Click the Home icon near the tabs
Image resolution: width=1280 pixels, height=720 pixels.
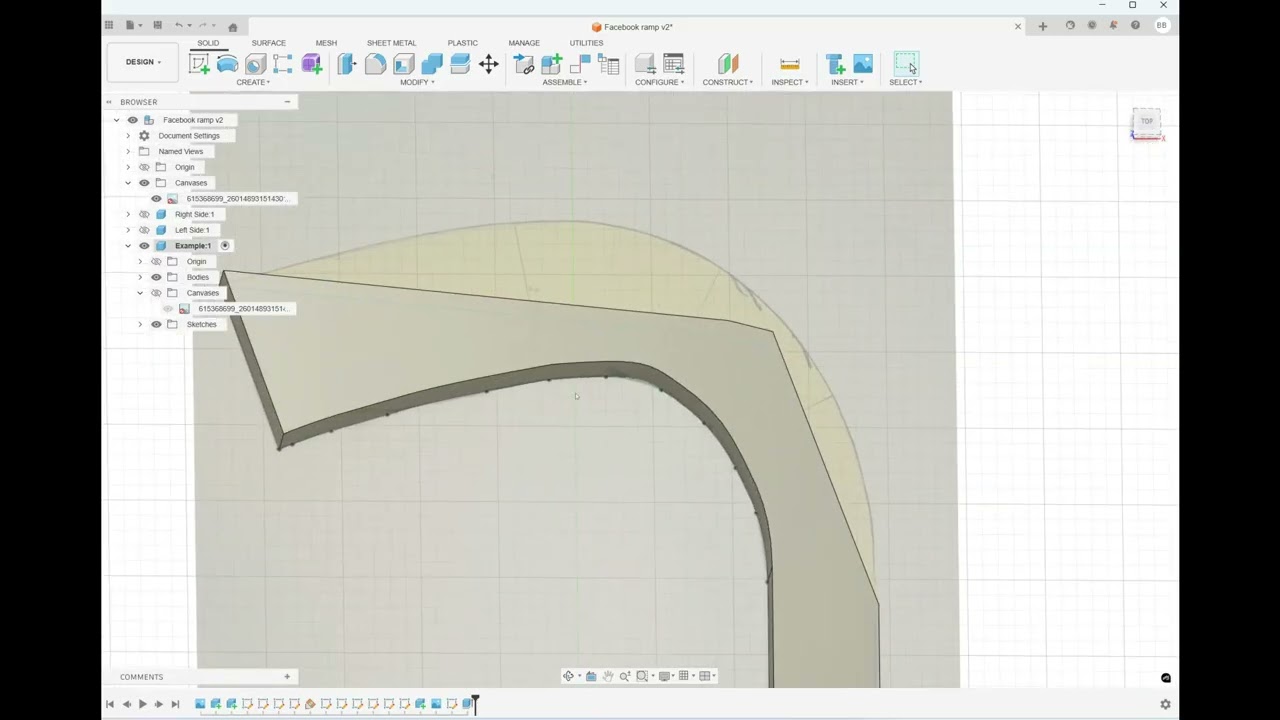pos(232,27)
